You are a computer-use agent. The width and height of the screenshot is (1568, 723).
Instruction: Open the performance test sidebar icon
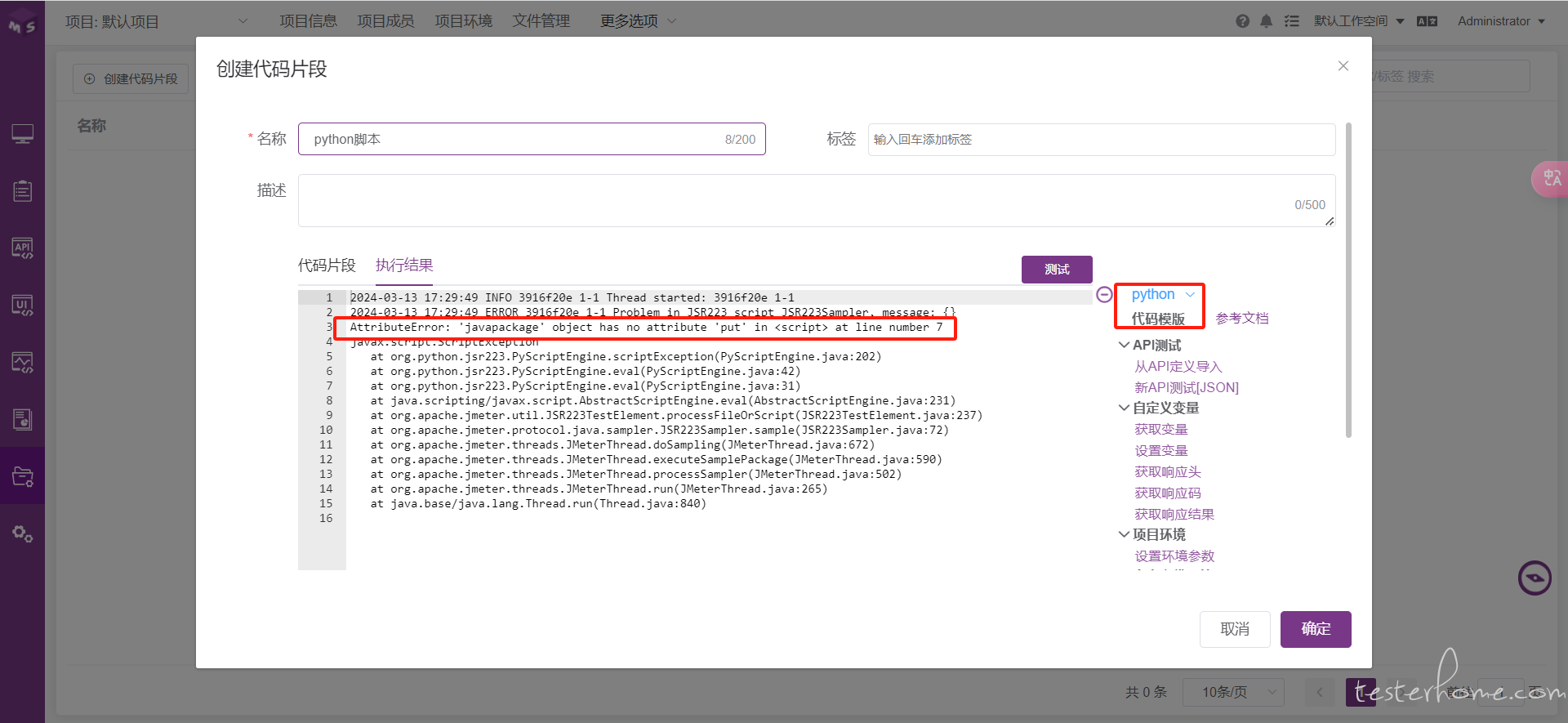pos(23,363)
